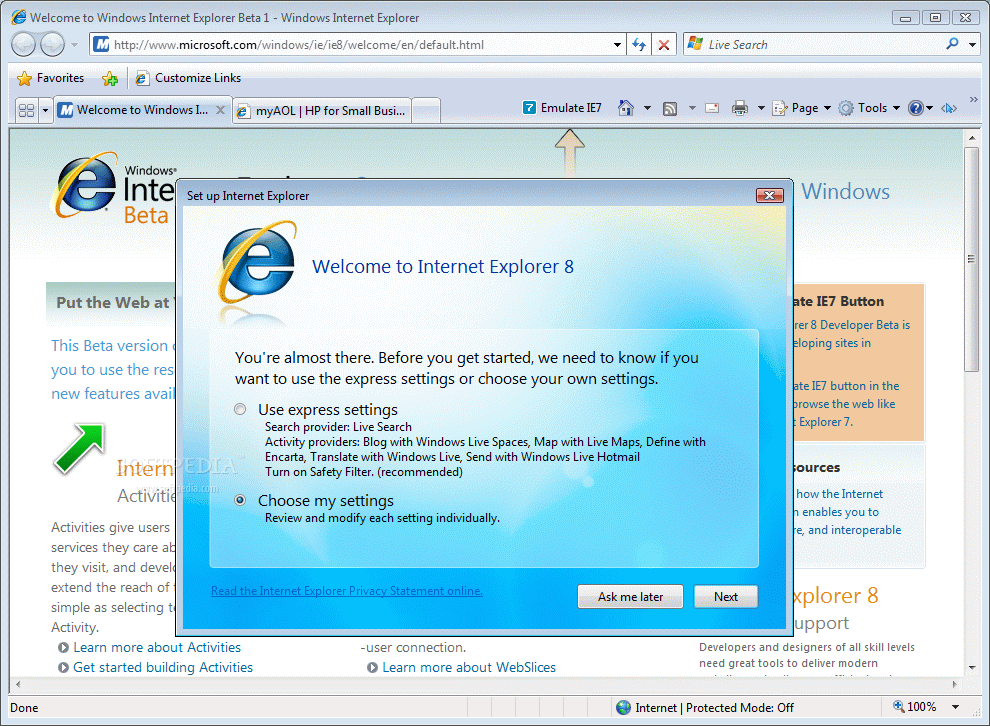
Task: Click the Add to Favorites Bar icon
Action: (x=110, y=78)
